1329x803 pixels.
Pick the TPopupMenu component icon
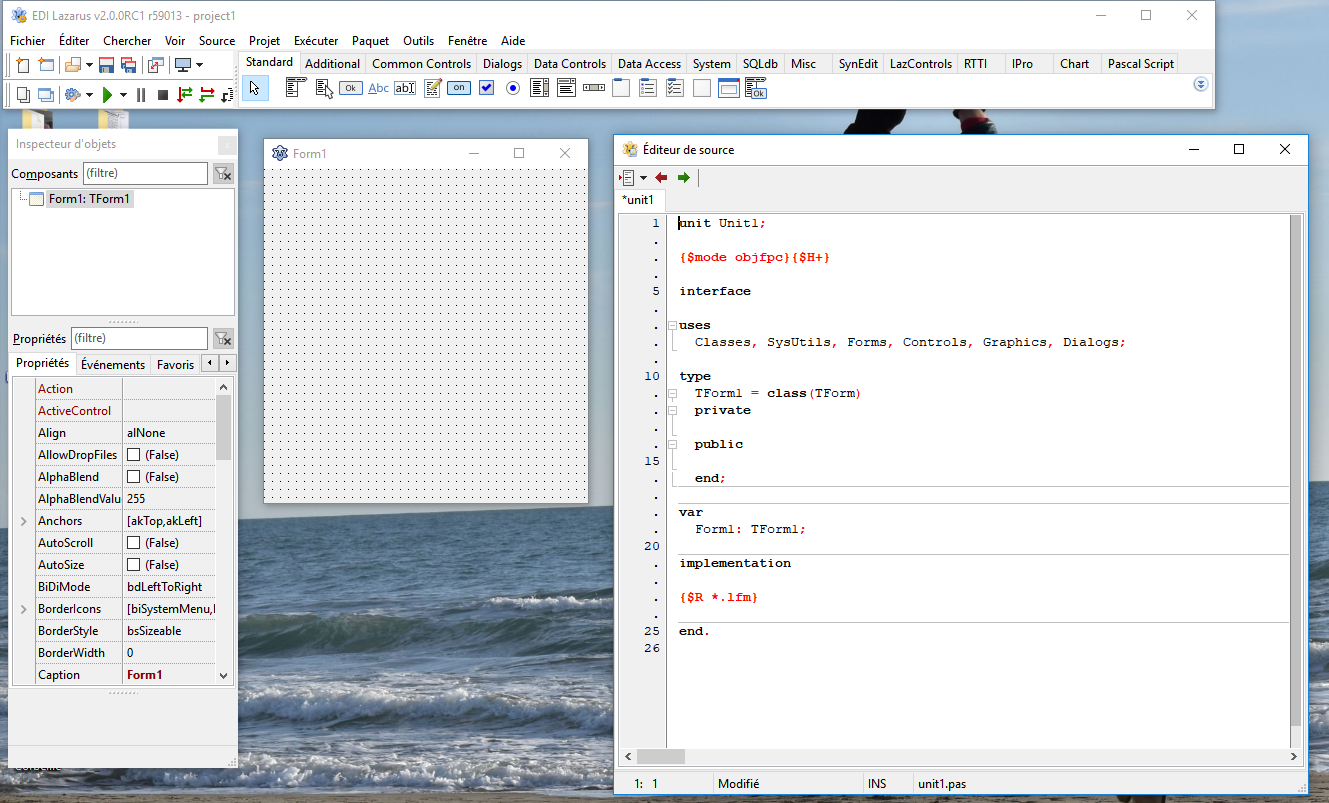pos(323,88)
